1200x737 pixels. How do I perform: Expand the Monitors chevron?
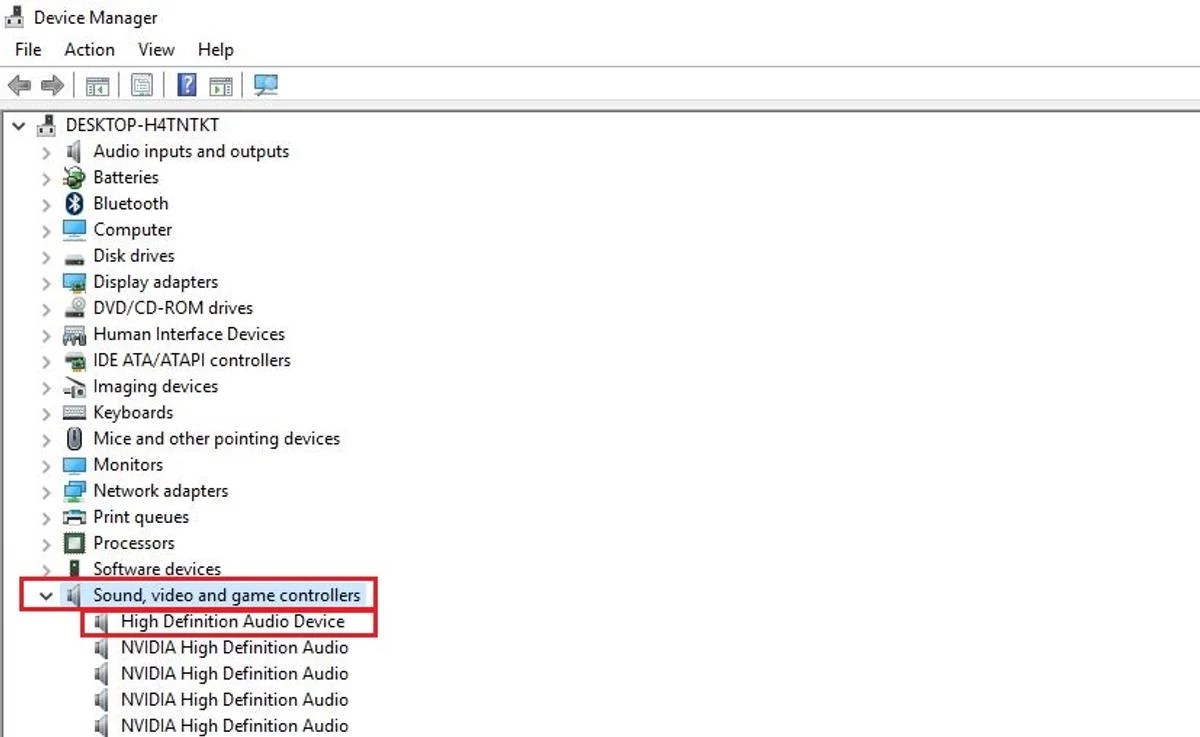point(46,465)
